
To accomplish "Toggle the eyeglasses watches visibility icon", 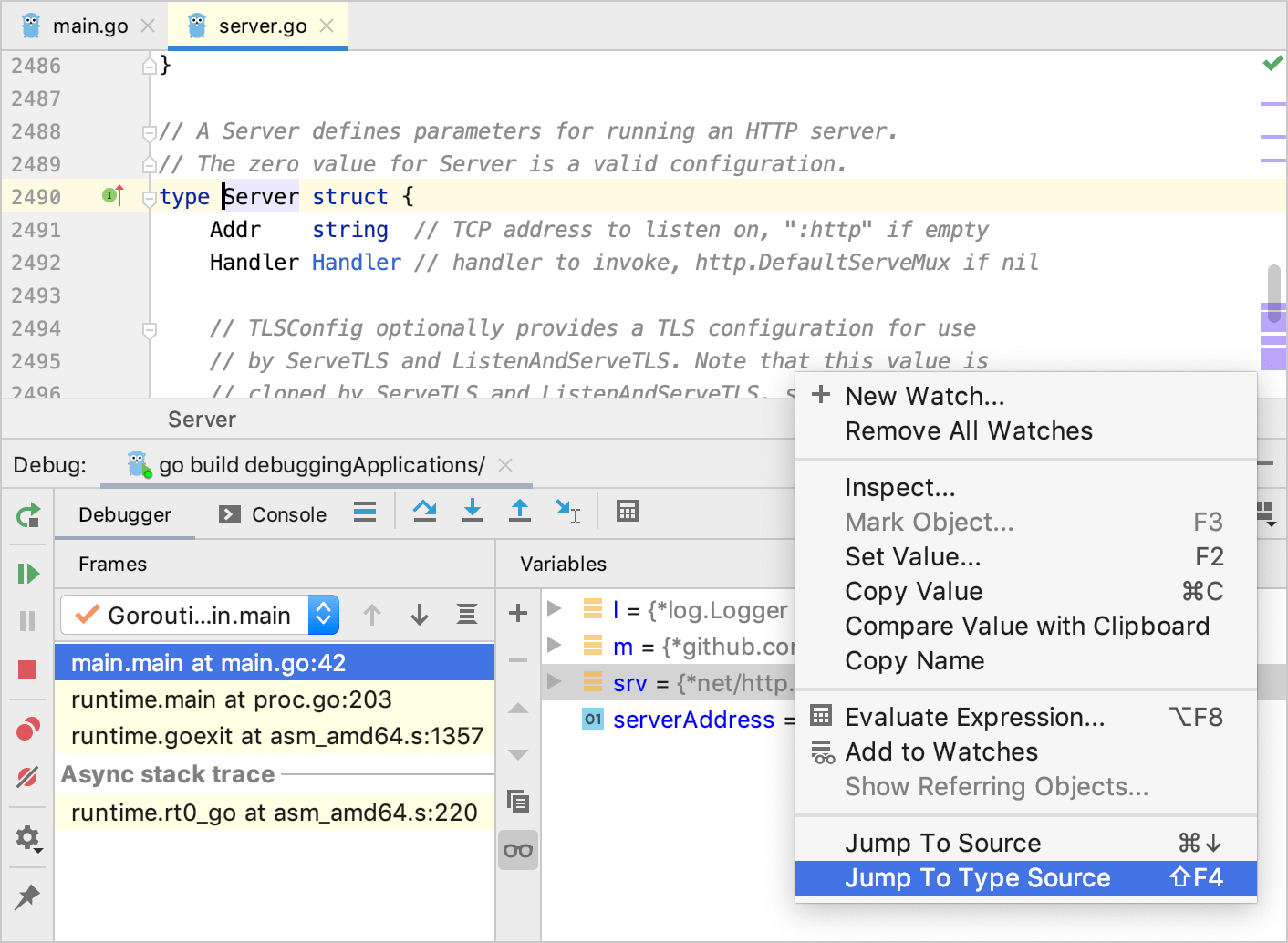I will coord(517,849).
